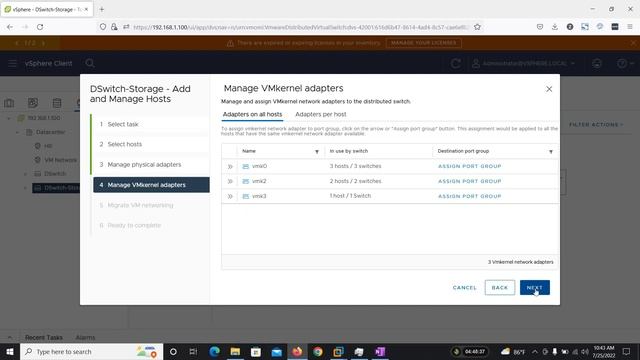Collapse the 192.168.1.100 tree node
Screen dimensions: 640x360
click(x=9, y=118)
